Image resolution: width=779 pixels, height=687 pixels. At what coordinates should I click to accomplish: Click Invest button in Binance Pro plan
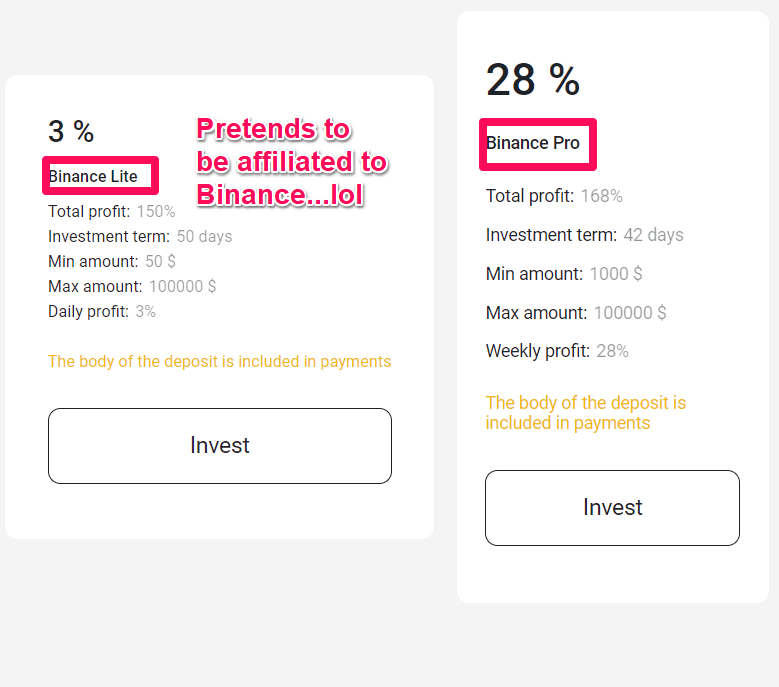612,508
